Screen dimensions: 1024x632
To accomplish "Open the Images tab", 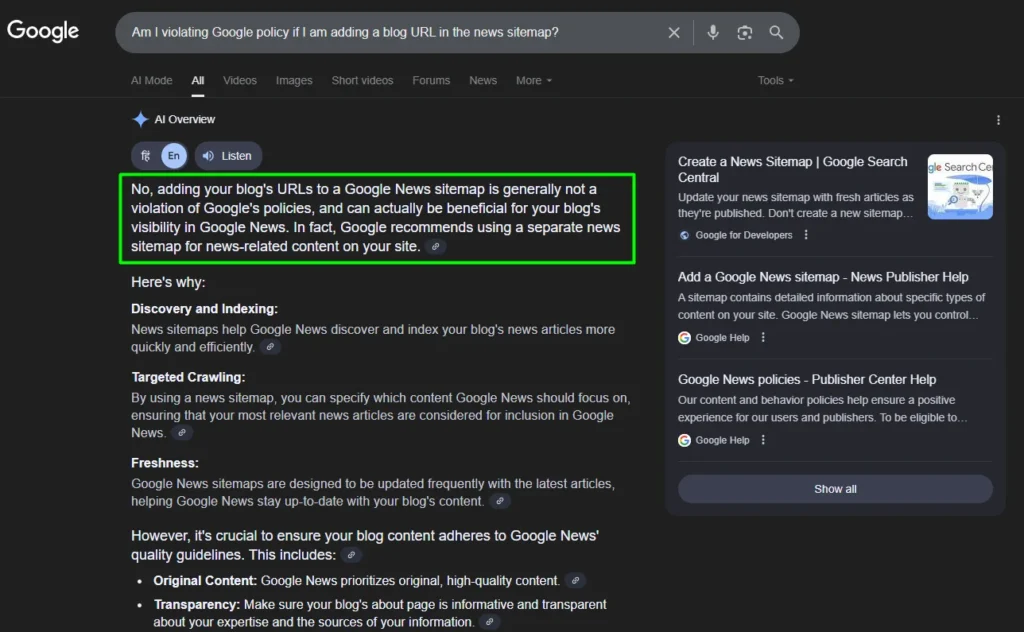I will coord(294,80).
